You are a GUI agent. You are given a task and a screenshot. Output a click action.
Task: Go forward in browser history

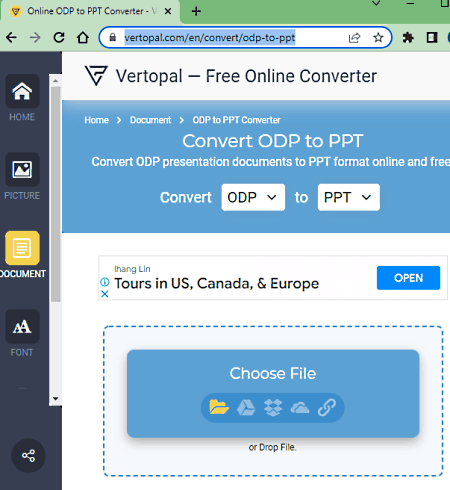coord(35,37)
